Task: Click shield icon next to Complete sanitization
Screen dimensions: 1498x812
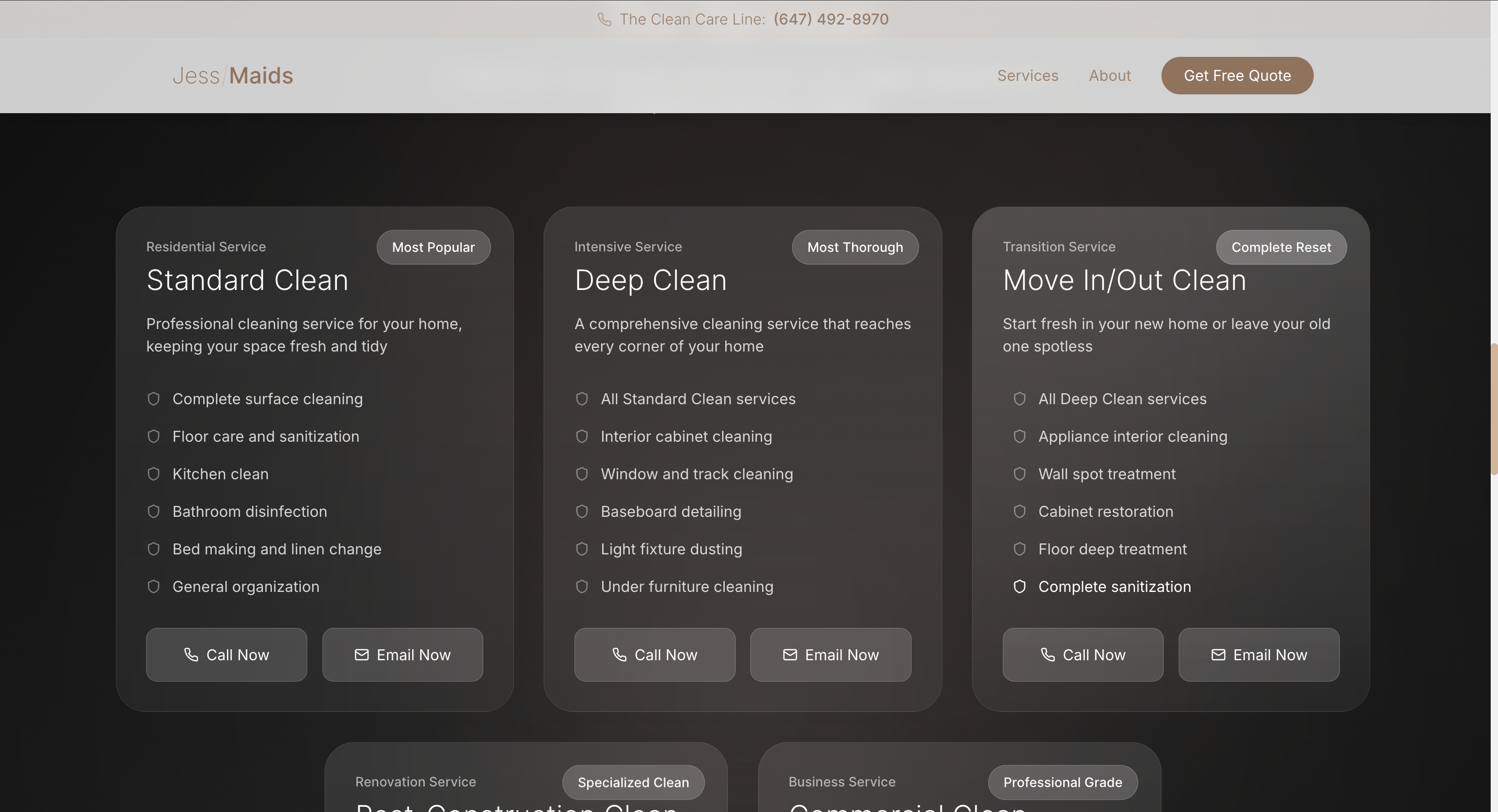Action: (1020, 587)
